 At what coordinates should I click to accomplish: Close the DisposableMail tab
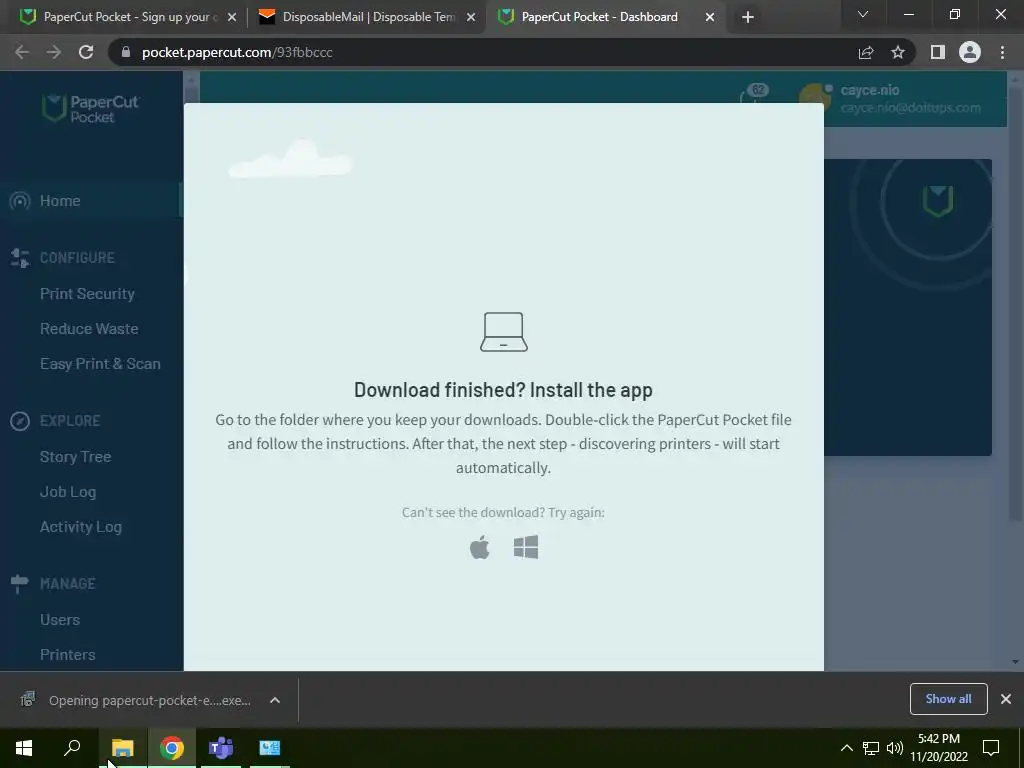point(471,17)
